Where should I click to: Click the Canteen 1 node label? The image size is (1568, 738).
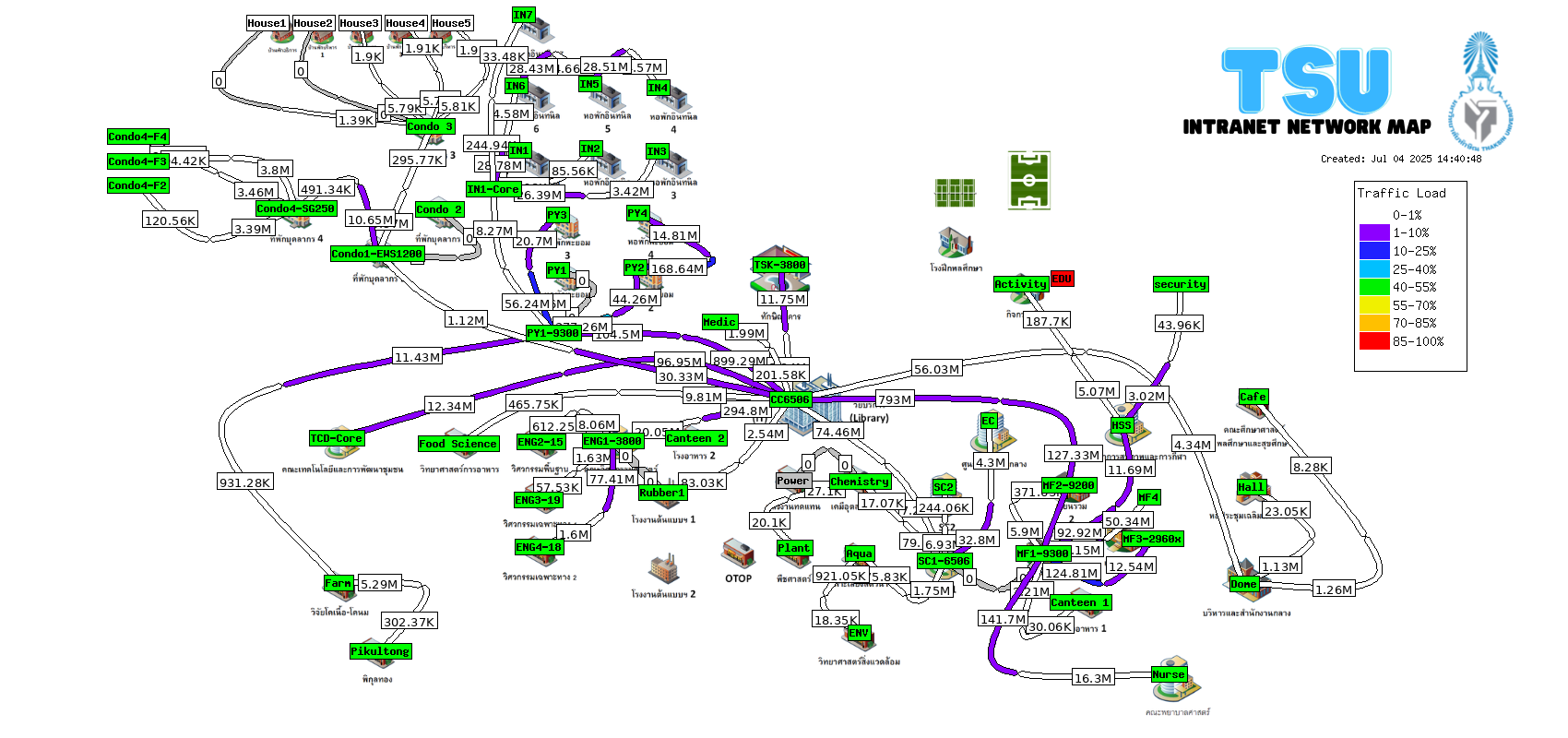click(1081, 602)
